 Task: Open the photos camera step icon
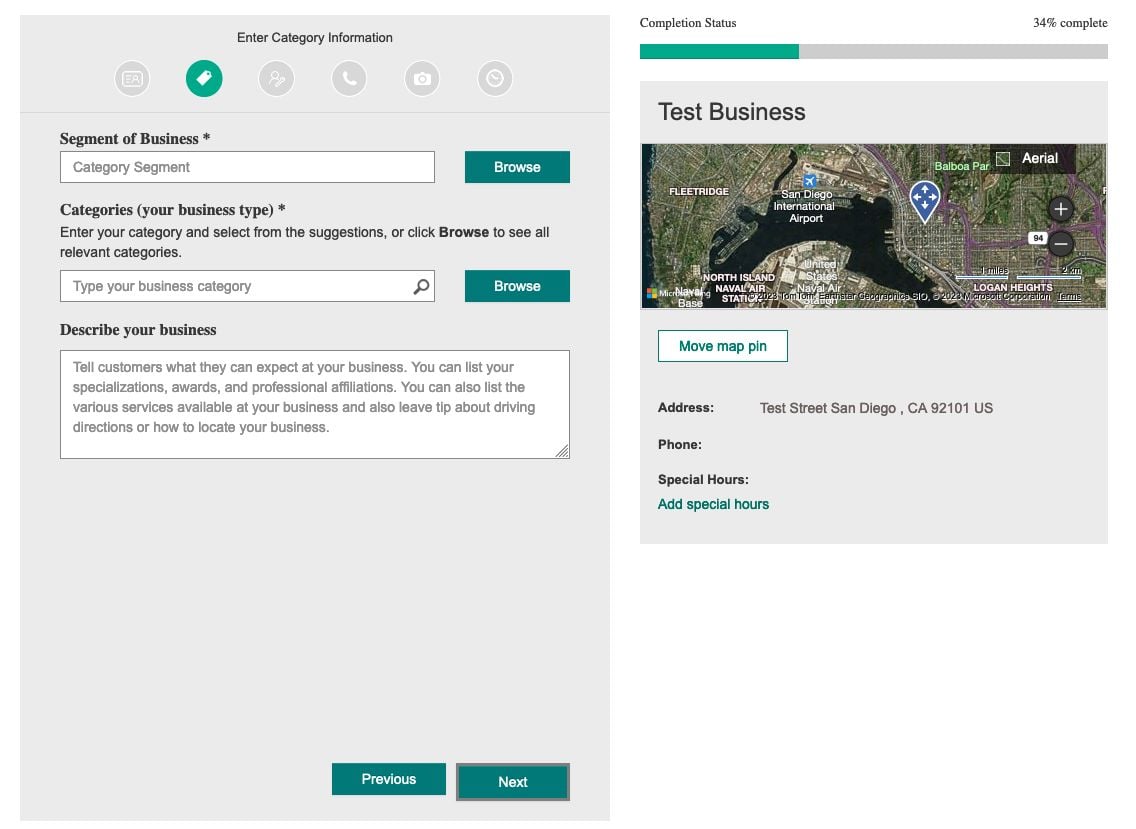(x=421, y=78)
